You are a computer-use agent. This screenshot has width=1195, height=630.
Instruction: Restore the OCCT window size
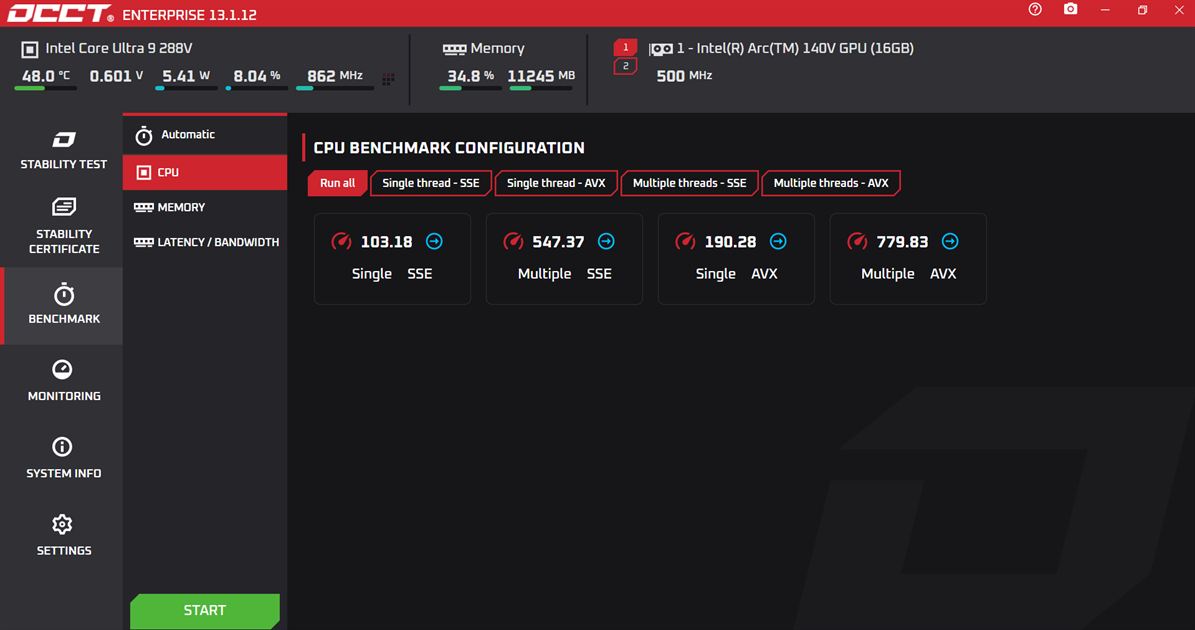pos(1142,10)
